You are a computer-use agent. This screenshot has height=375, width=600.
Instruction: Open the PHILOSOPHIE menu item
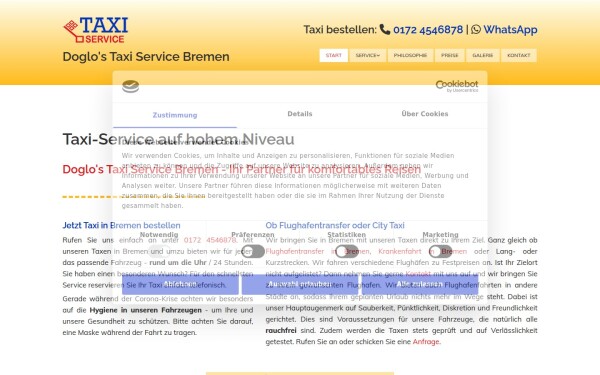coord(410,55)
